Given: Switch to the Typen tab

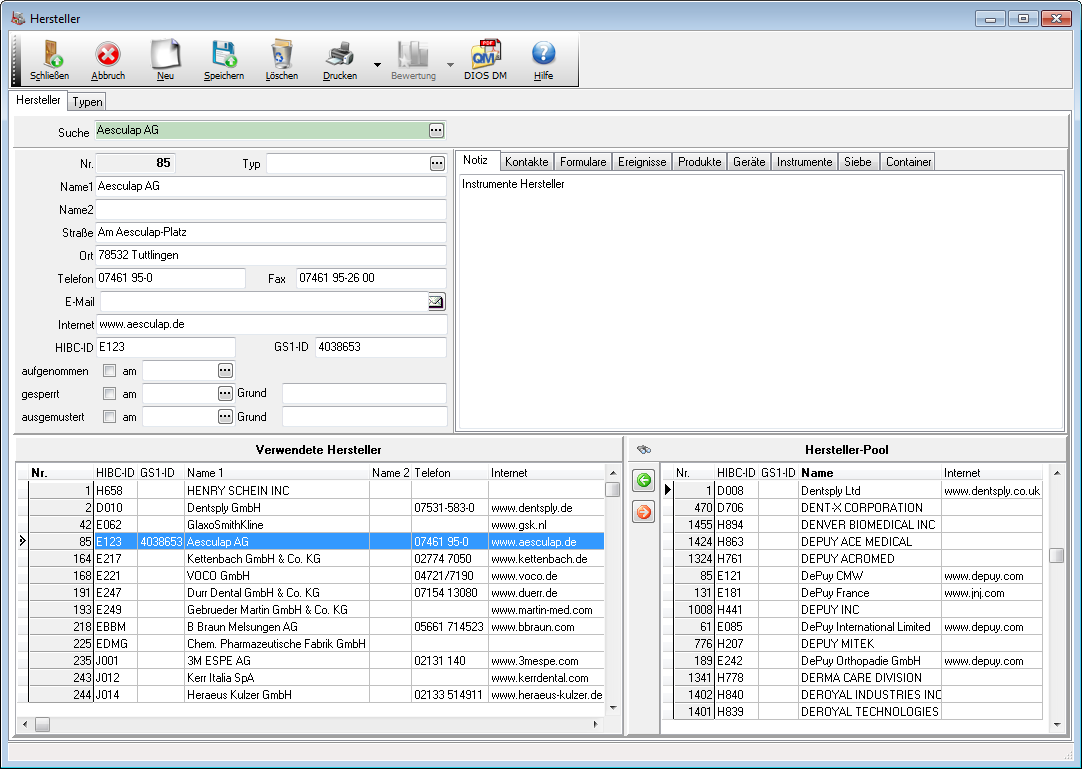Looking at the screenshot, I should tap(88, 101).
